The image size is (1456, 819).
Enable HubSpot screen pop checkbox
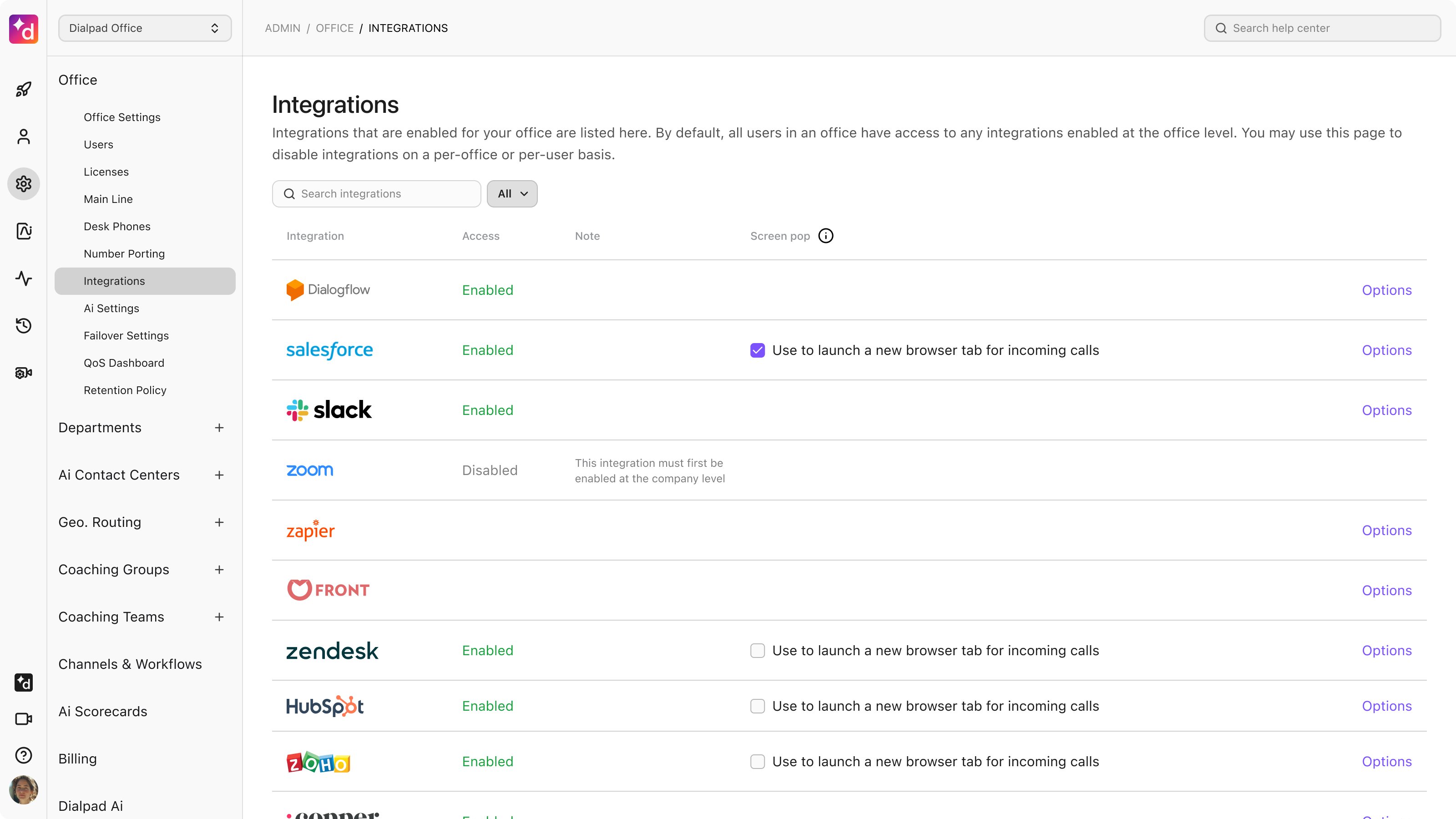(x=758, y=706)
